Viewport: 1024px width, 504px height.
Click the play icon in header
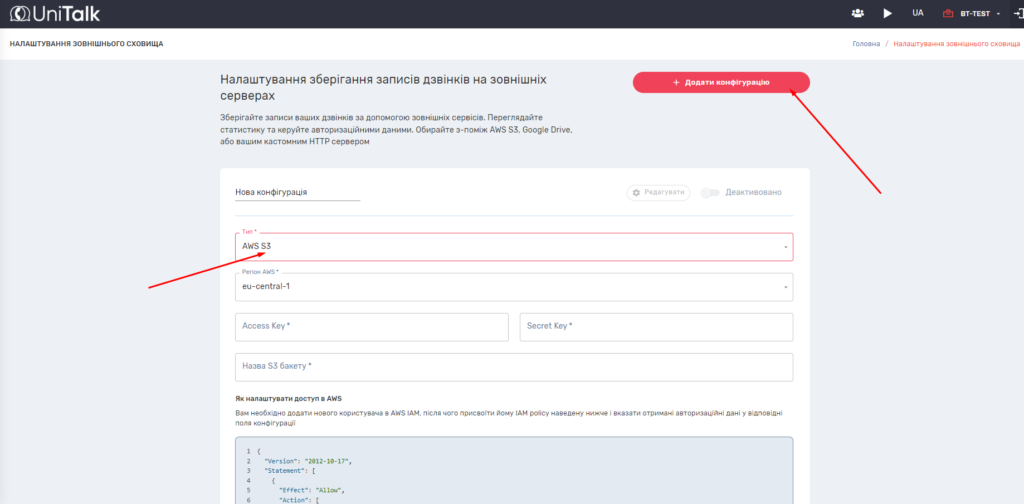click(x=887, y=13)
